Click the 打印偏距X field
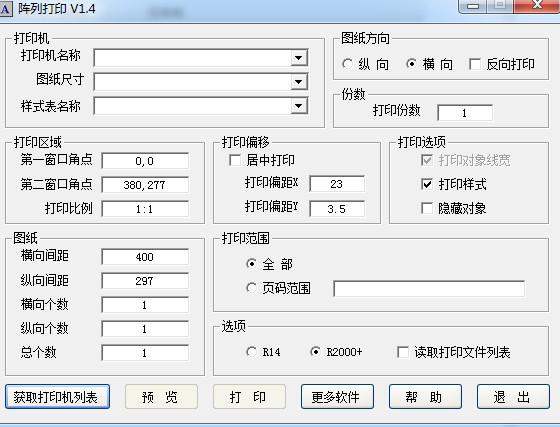 pos(337,184)
